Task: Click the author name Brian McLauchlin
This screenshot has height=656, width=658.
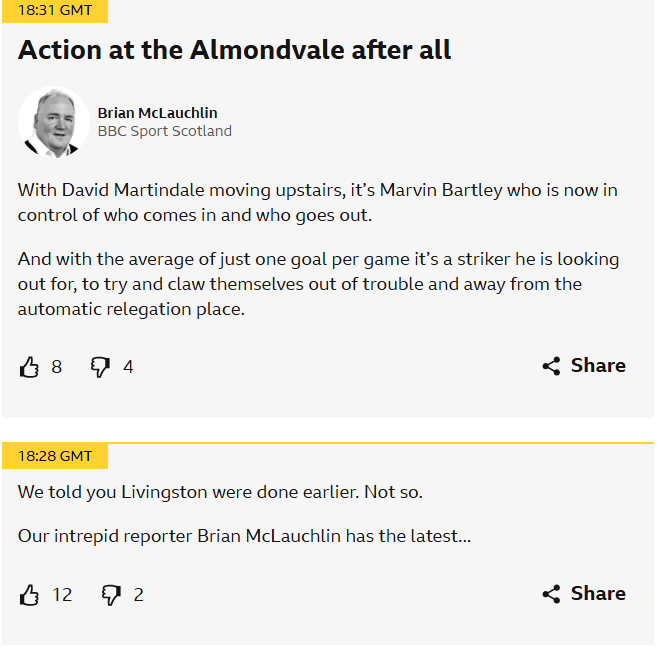Action: [x=157, y=113]
